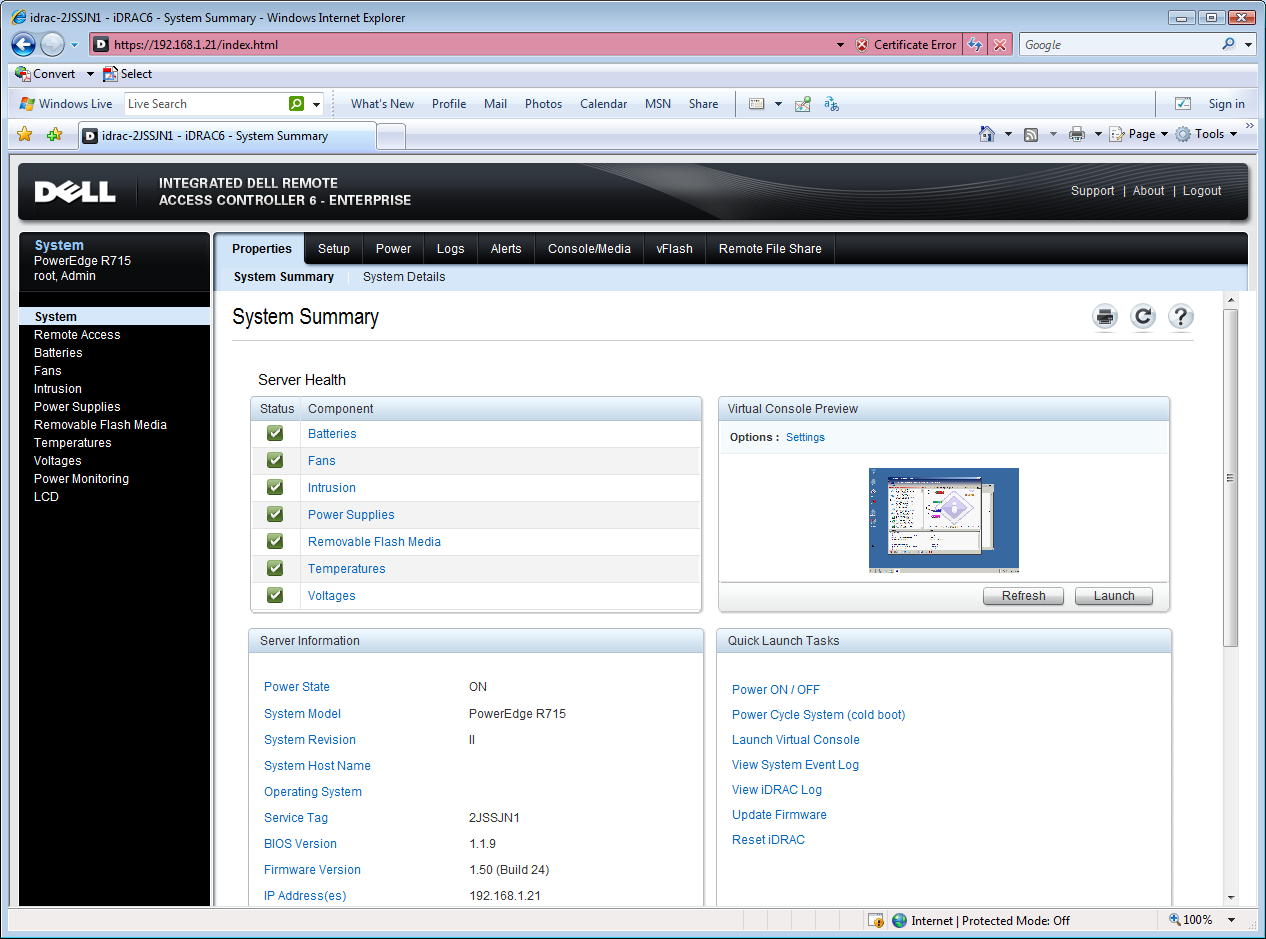The image size is (1266, 939).
Task: Open the Console/Media tab
Action: pos(589,249)
